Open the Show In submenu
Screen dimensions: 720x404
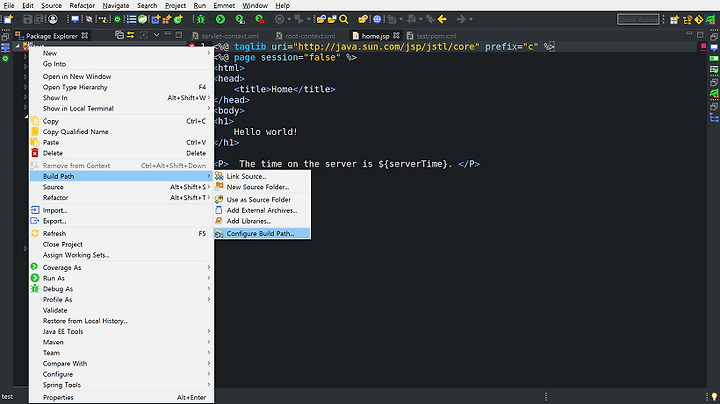pyautogui.click(x=122, y=98)
